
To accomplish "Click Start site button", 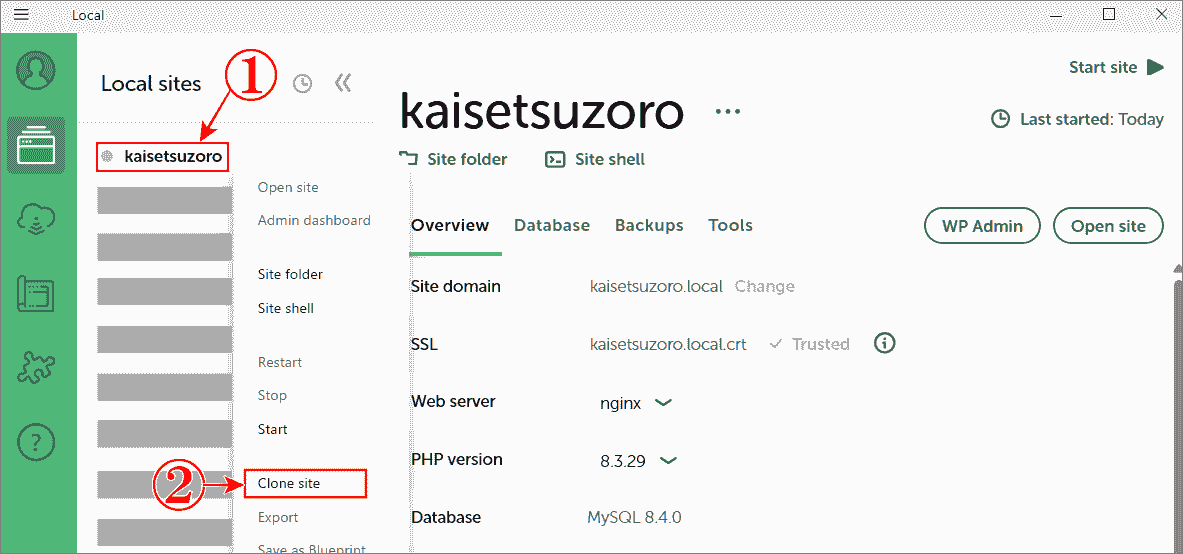I will (x=1116, y=67).
